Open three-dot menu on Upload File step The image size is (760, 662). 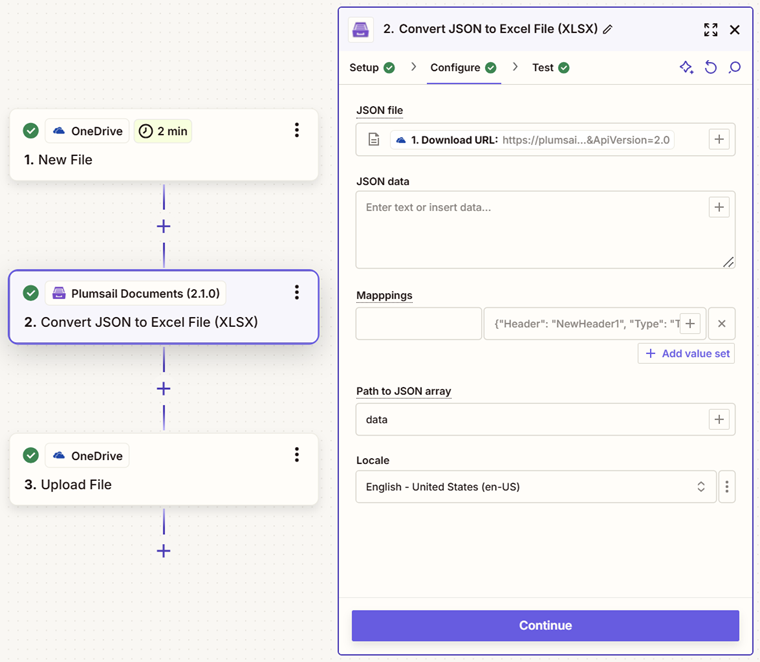coord(297,455)
